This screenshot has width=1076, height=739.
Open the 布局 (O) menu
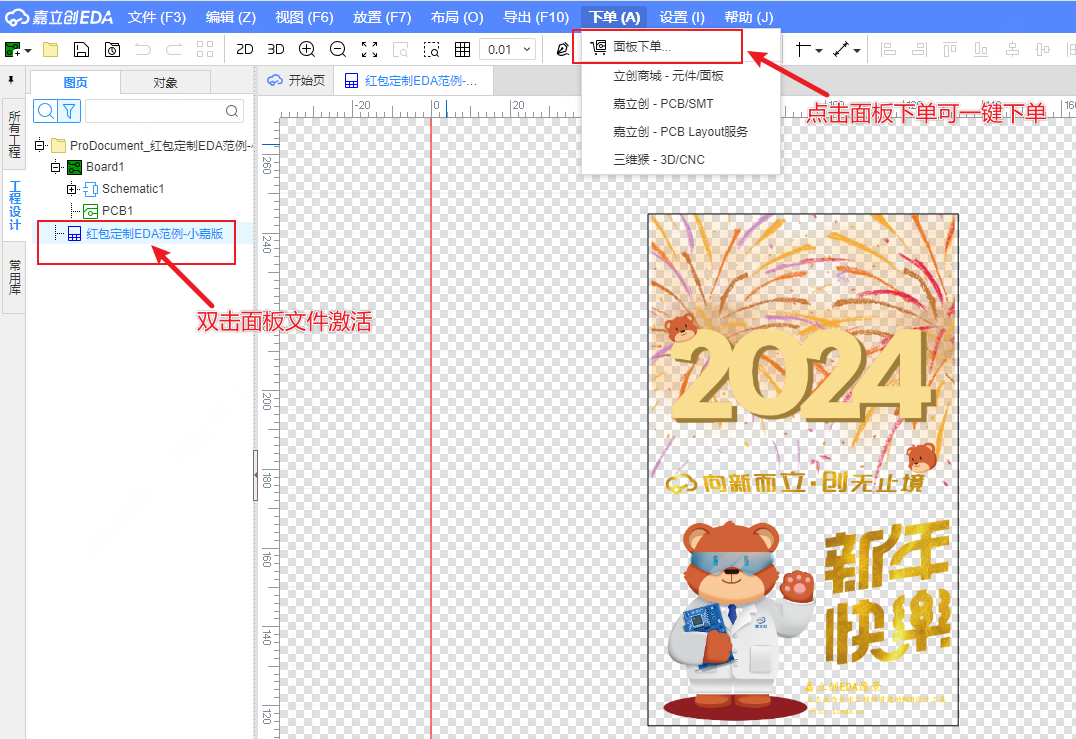pos(457,17)
